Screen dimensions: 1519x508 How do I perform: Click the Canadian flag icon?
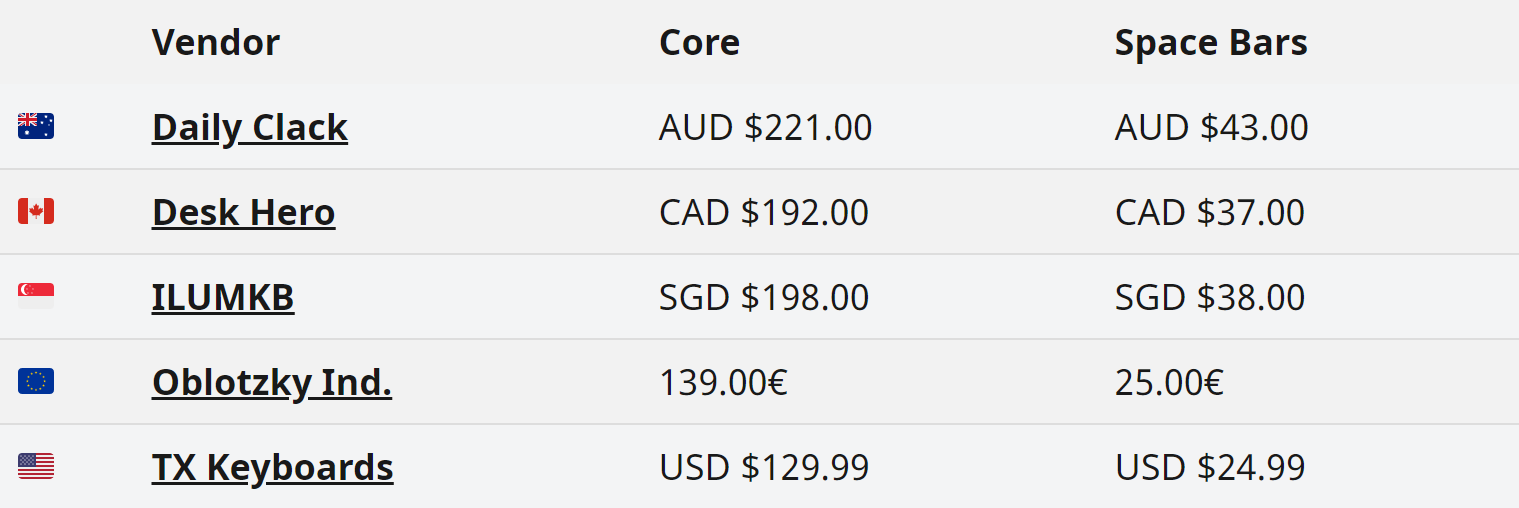[36, 211]
